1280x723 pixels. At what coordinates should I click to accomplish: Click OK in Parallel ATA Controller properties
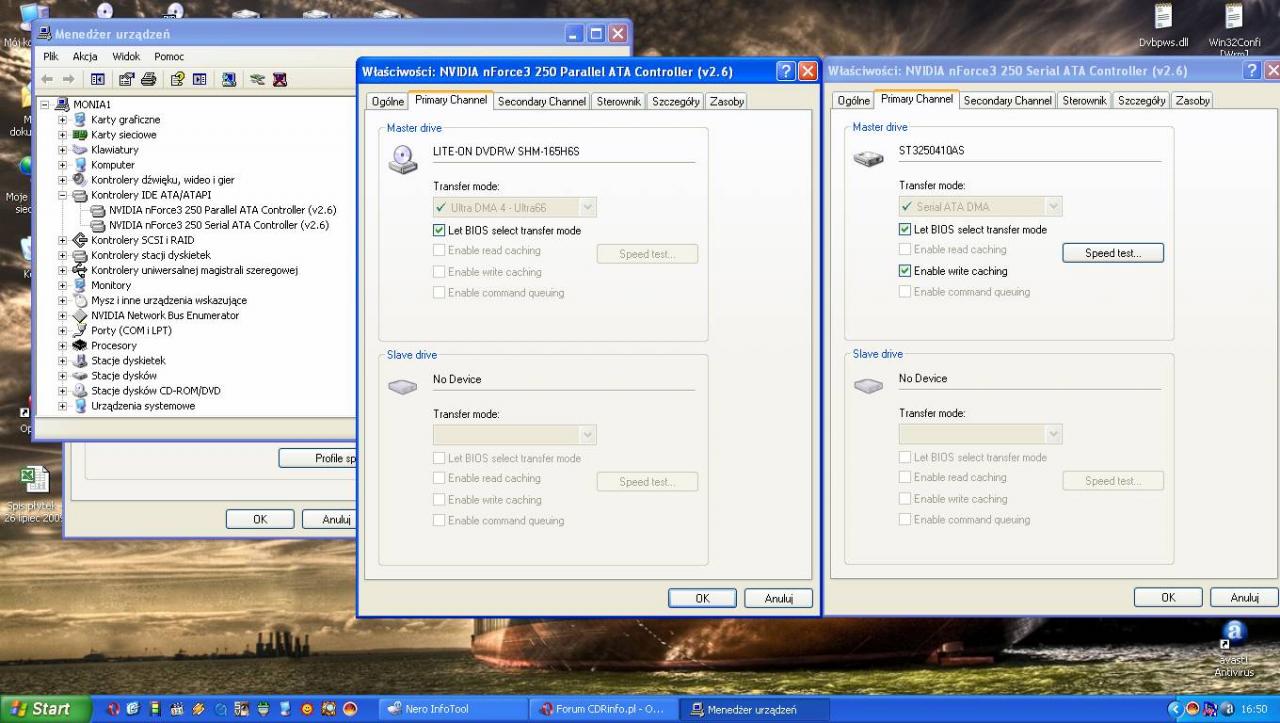(x=702, y=598)
